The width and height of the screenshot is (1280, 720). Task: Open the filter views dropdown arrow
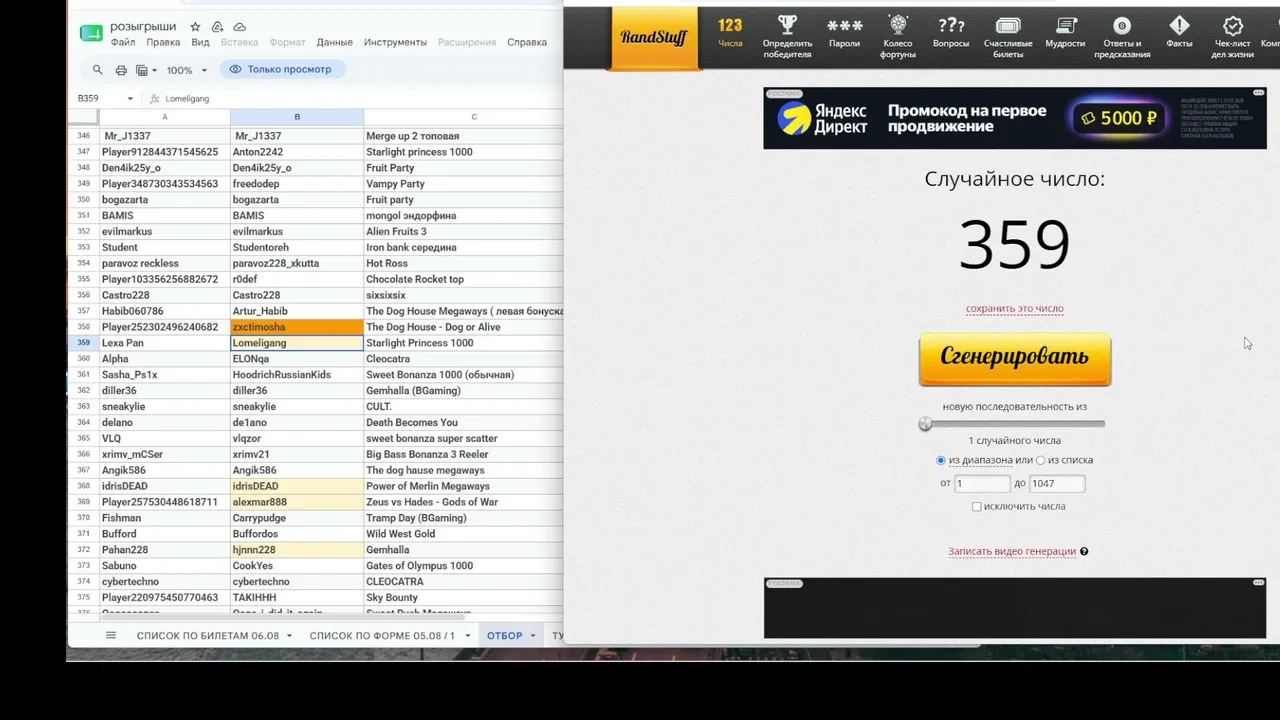(x=153, y=71)
